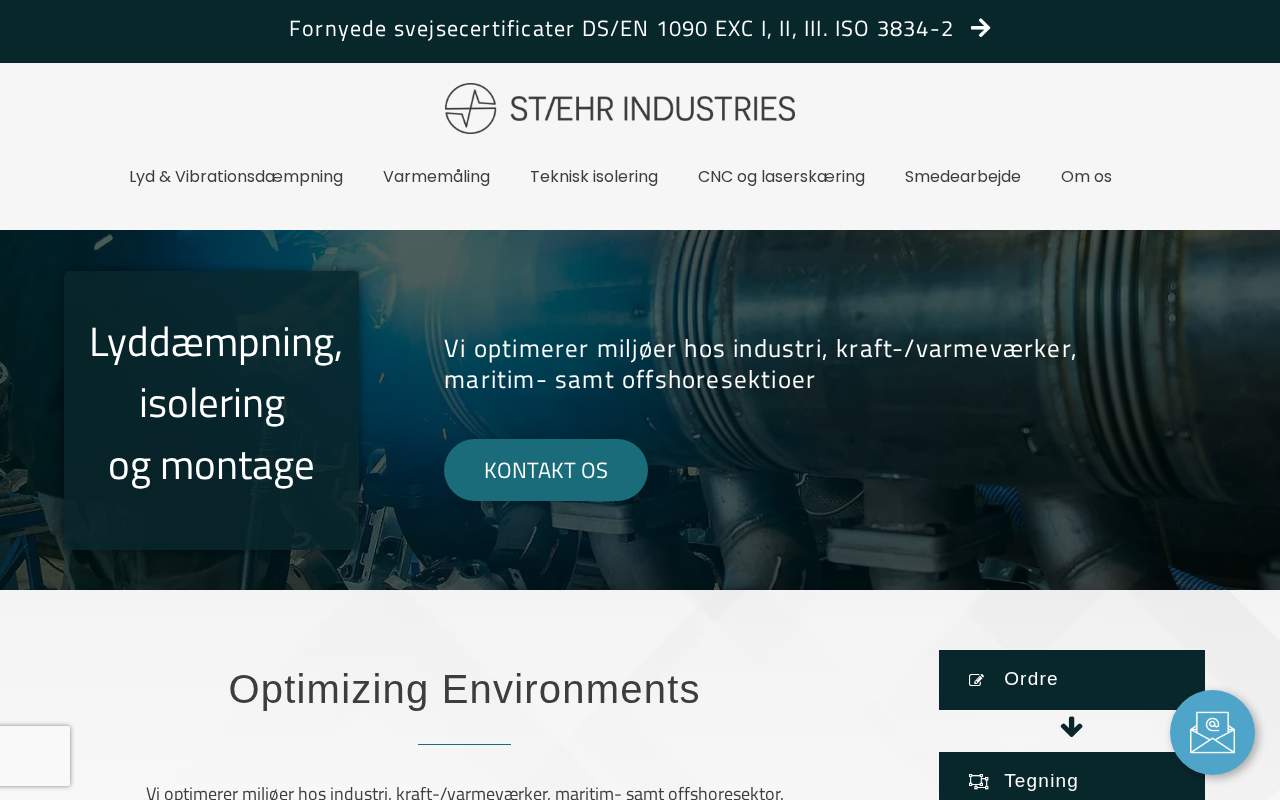This screenshot has width=1280, height=800.
Task: Go to Smedearbejde page
Action: click(x=963, y=176)
